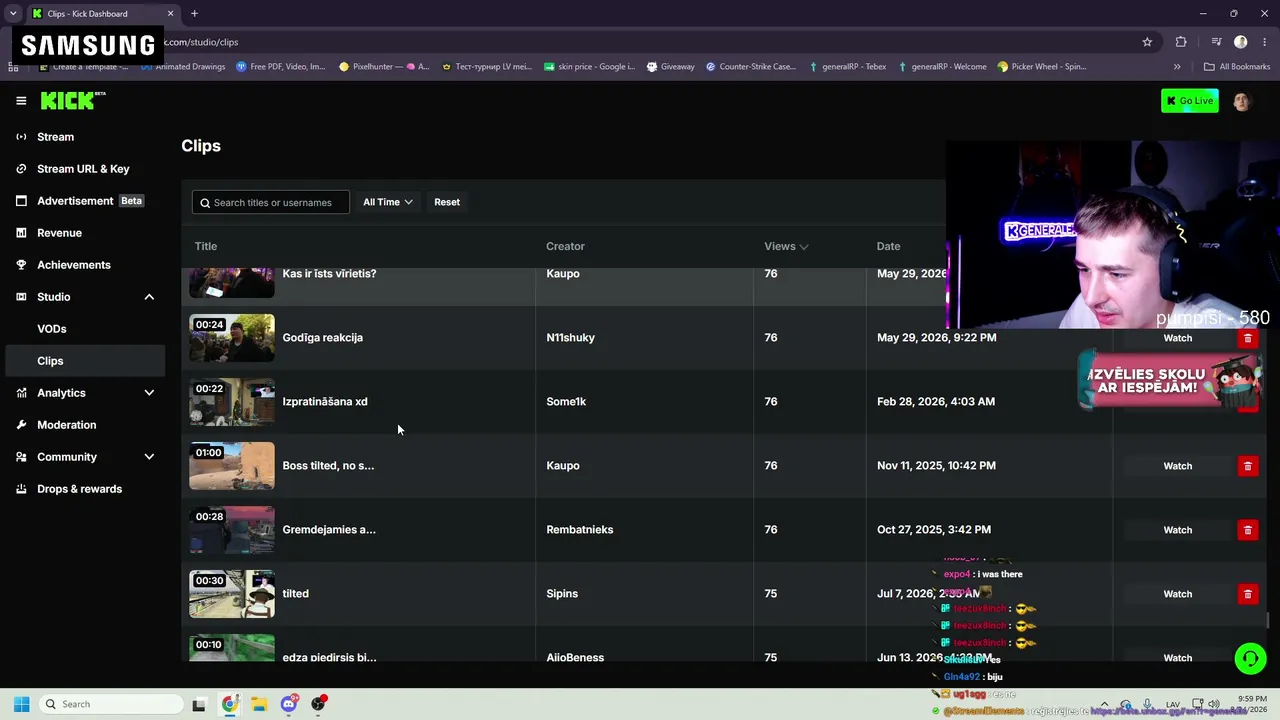Show overflow bookmarks with the double chevron
This screenshot has width=1280, height=720.
(x=1177, y=67)
